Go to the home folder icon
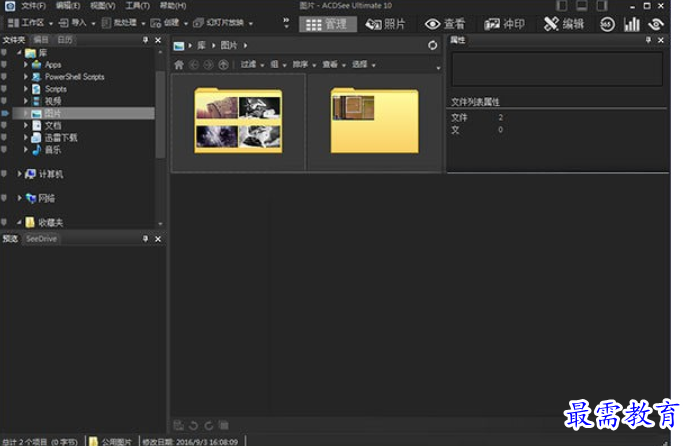Image resolution: width=688 pixels, height=446 pixels. tap(179, 65)
